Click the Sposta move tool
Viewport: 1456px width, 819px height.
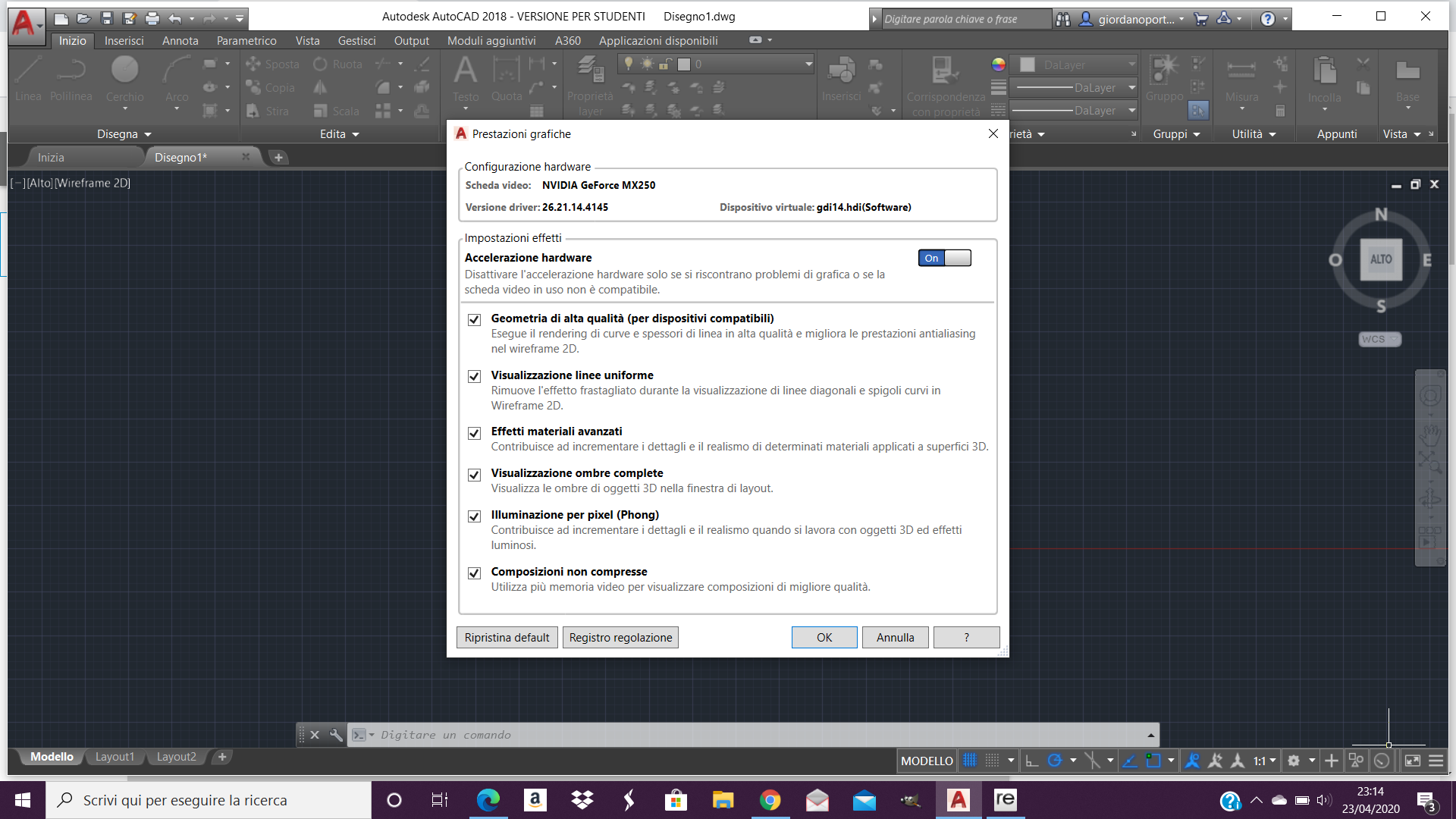click(272, 64)
